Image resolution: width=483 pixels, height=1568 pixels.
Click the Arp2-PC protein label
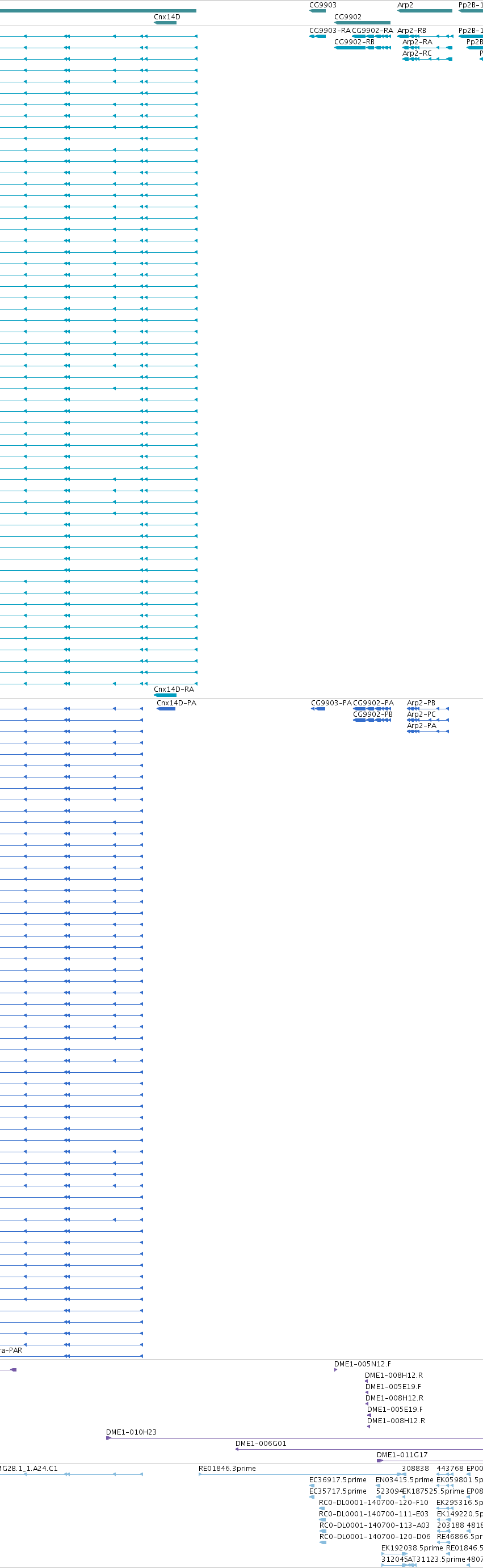421,714
